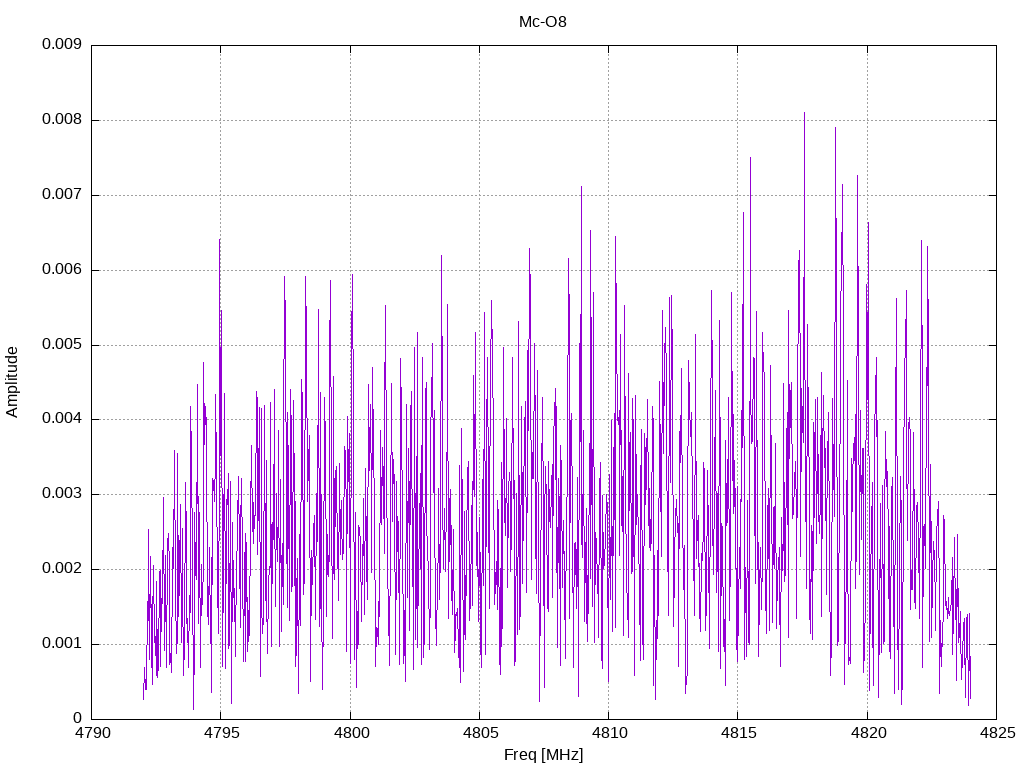The width and height of the screenshot is (1024, 768).
Task: Click the 4800 x-axis tick label
Action: pyautogui.click(x=351, y=733)
